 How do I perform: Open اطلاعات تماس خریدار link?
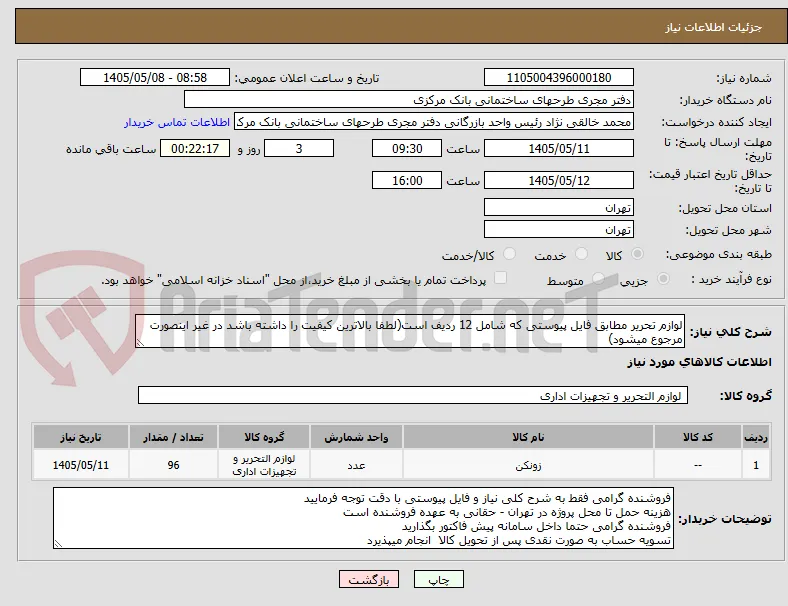point(177,122)
